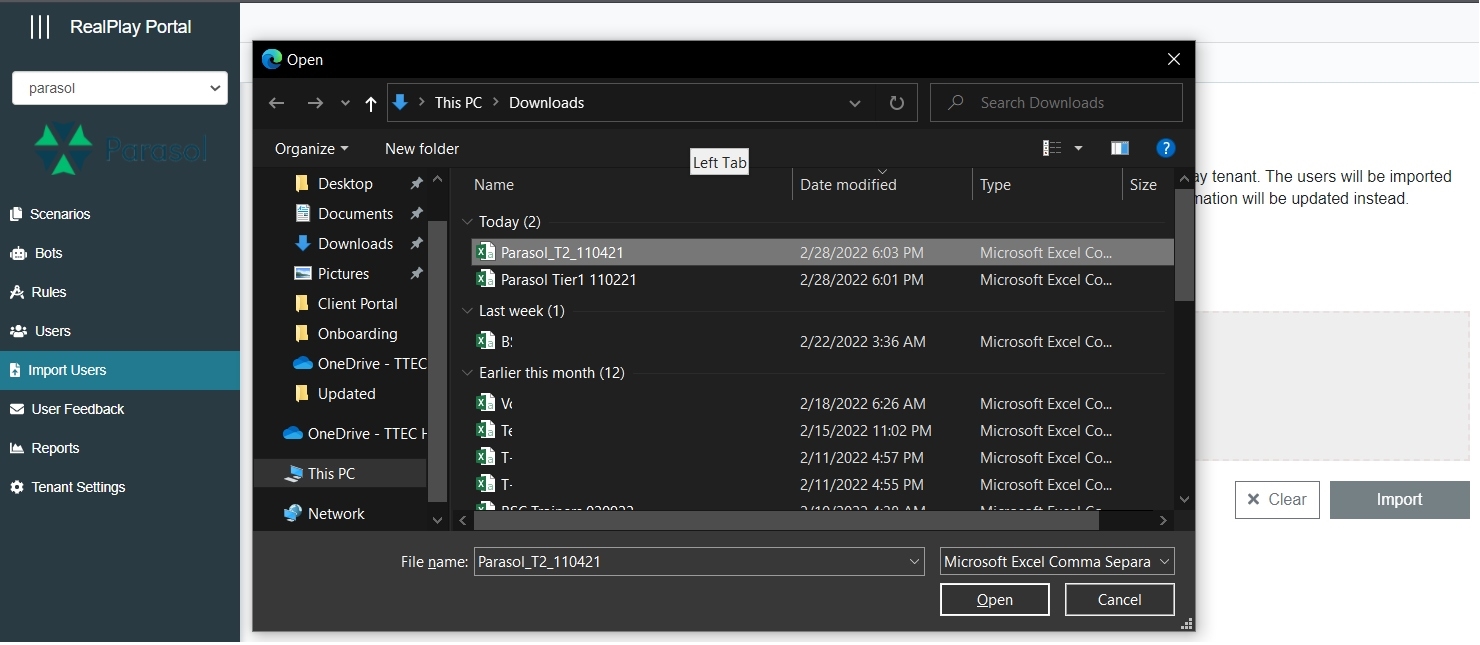Go to Tenant Settings in sidebar
Screen dimensions: 1480x645
[78, 487]
